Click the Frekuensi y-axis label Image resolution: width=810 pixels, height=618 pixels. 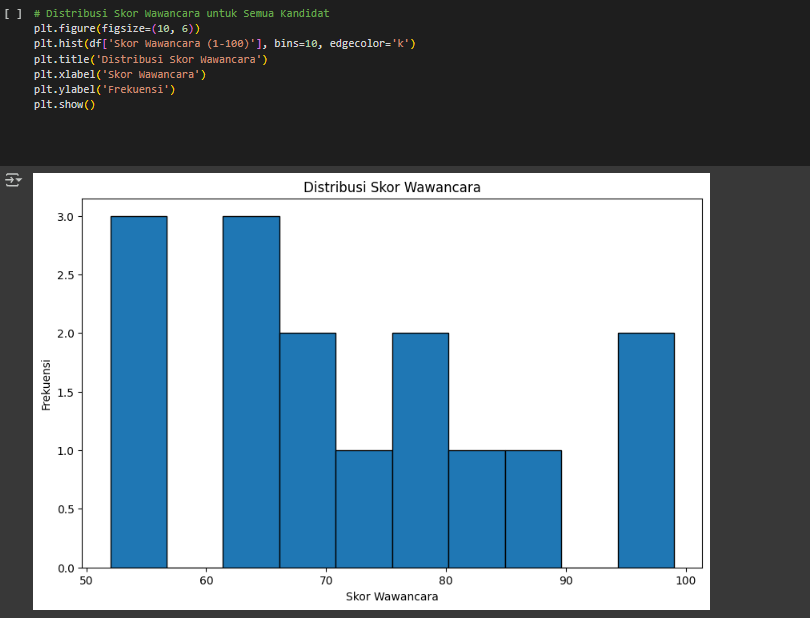pyautogui.click(x=46, y=383)
